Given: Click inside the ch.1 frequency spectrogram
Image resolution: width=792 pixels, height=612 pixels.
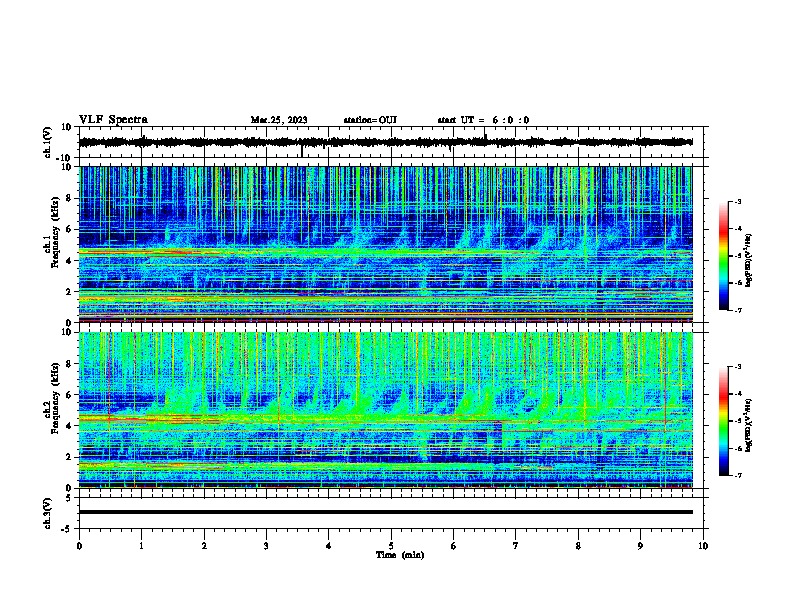Looking at the screenshot, I should 385,244.
